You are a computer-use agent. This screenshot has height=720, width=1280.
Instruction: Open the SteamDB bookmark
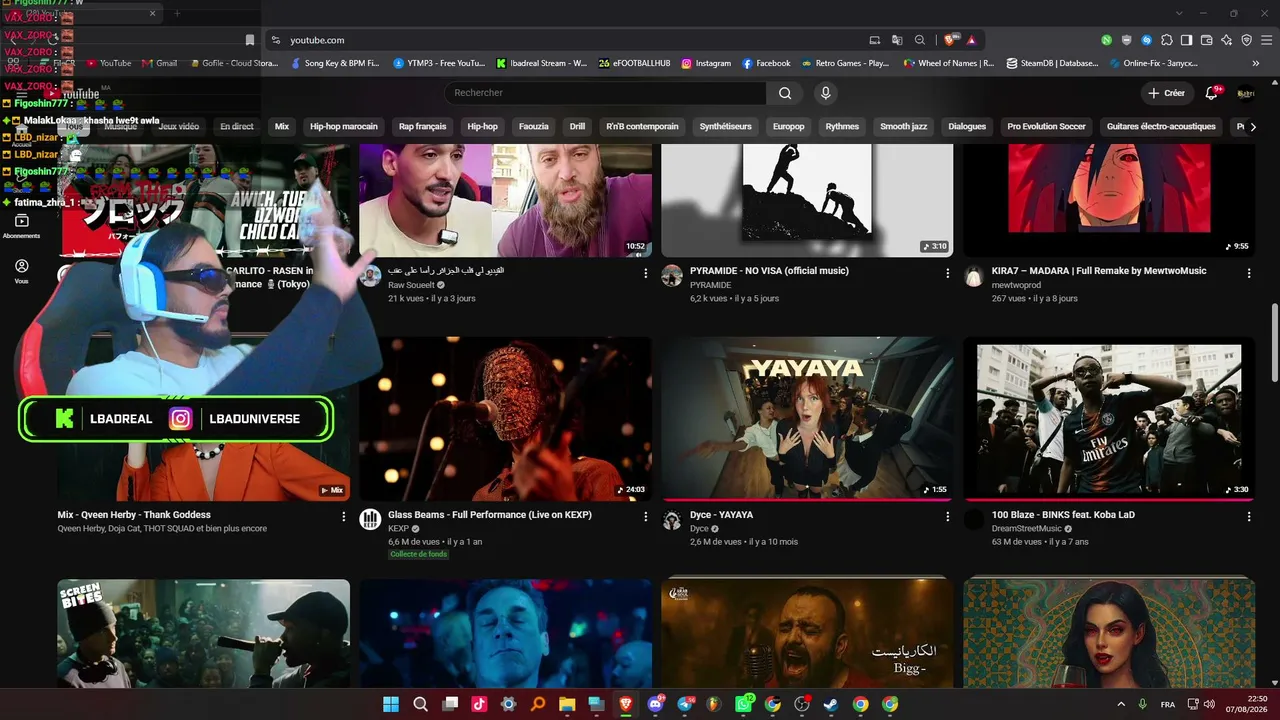(1052, 63)
